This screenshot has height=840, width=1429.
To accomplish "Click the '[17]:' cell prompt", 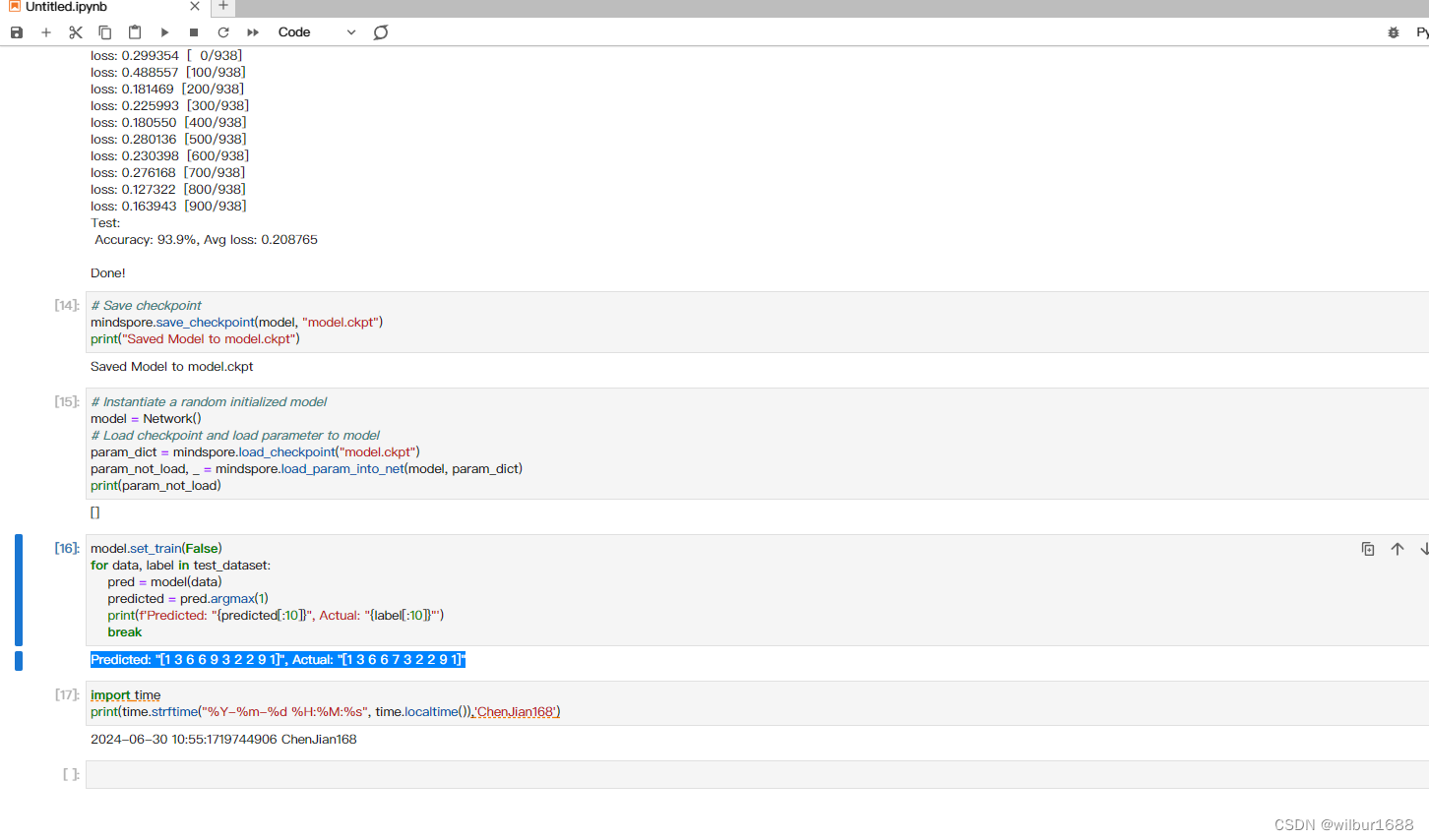I will pyautogui.click(x=67, y=695).
